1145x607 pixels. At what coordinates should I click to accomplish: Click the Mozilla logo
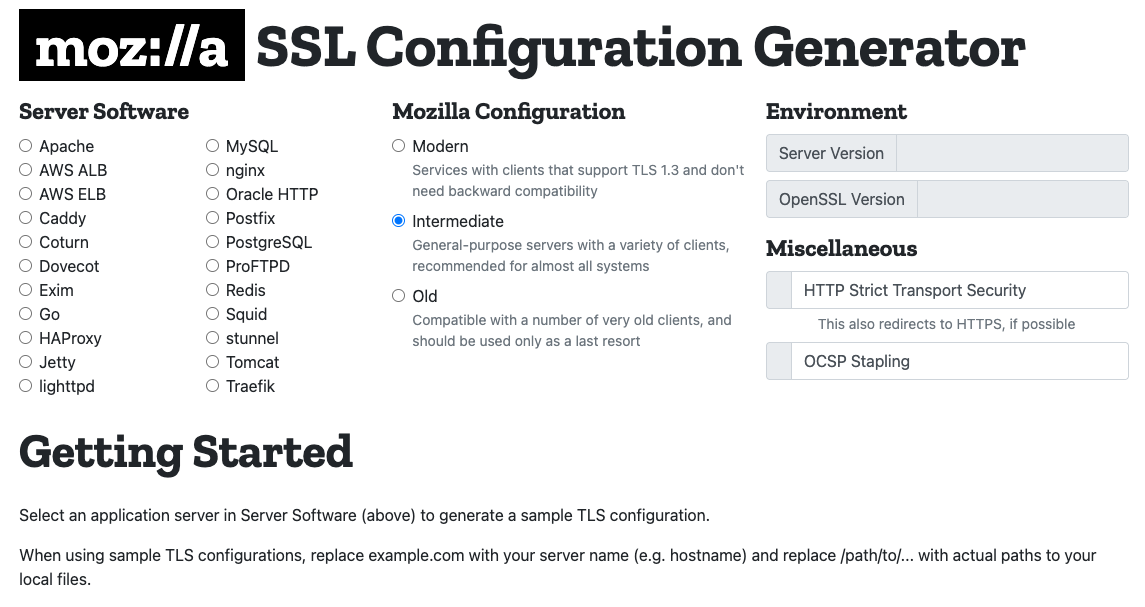[x=131, y=46]
